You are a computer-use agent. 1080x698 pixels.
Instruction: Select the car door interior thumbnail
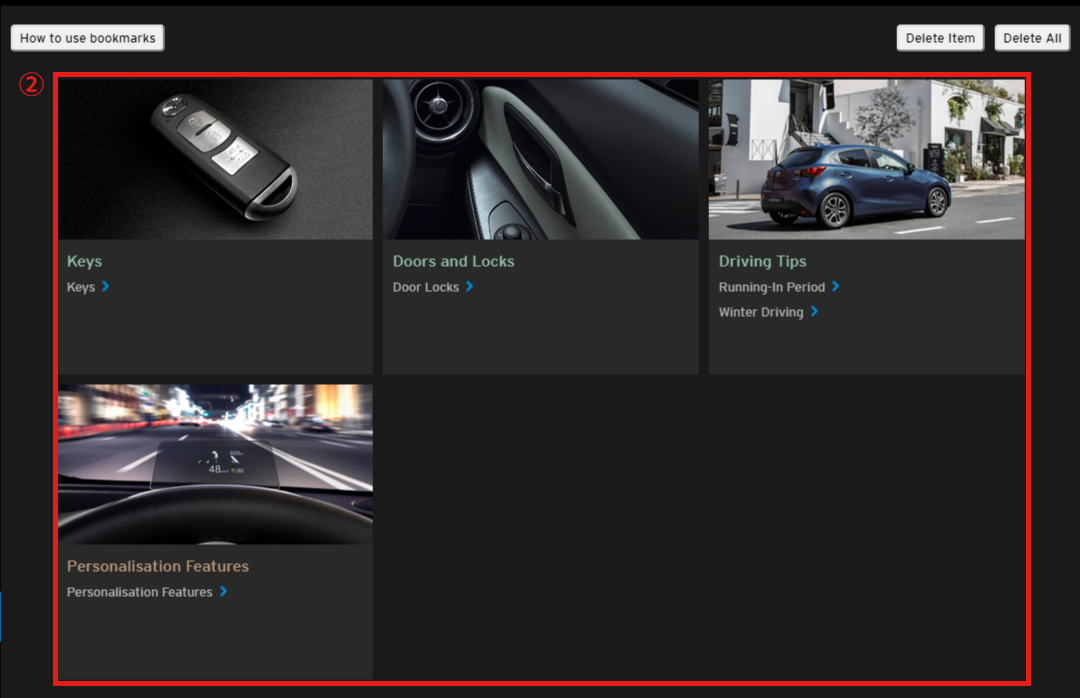(x=540, y=159)
